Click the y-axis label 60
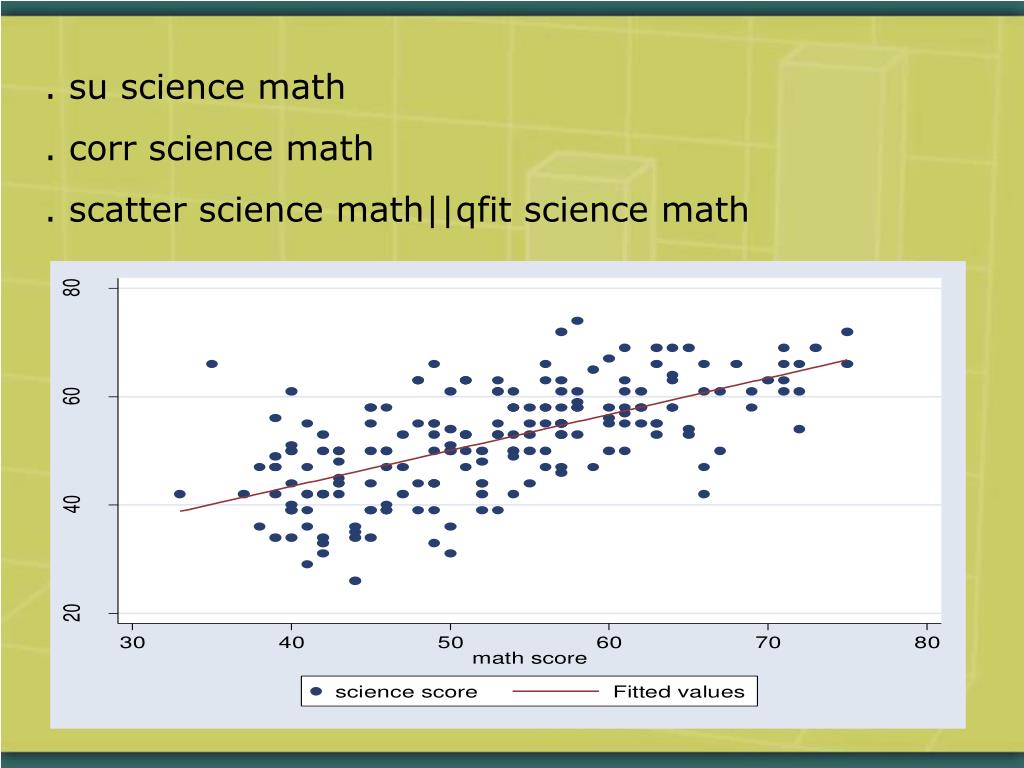The height and width of the screenshot is (768, 1024). 72,396
